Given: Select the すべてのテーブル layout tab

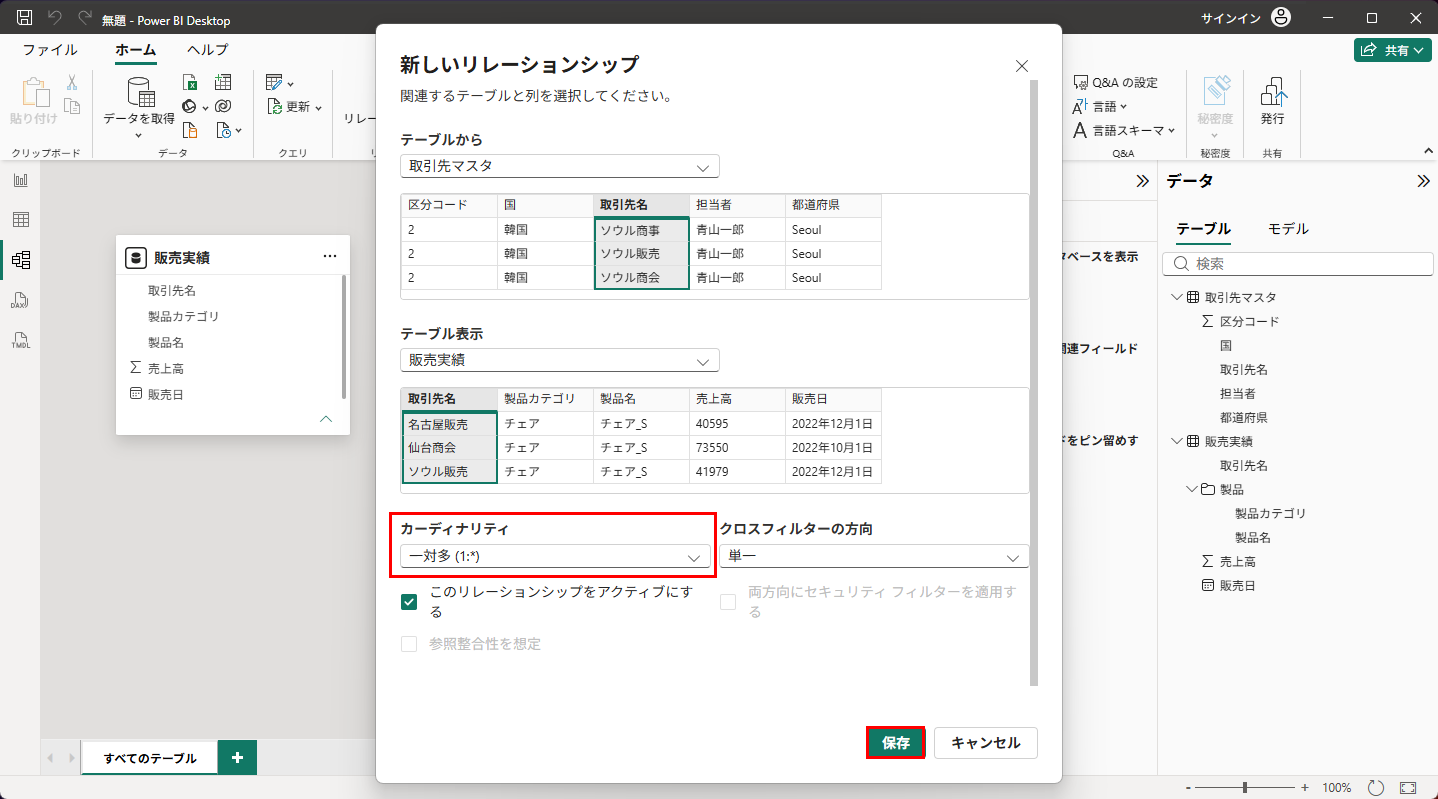Looking at the screenshot, I should pos(150,758).
